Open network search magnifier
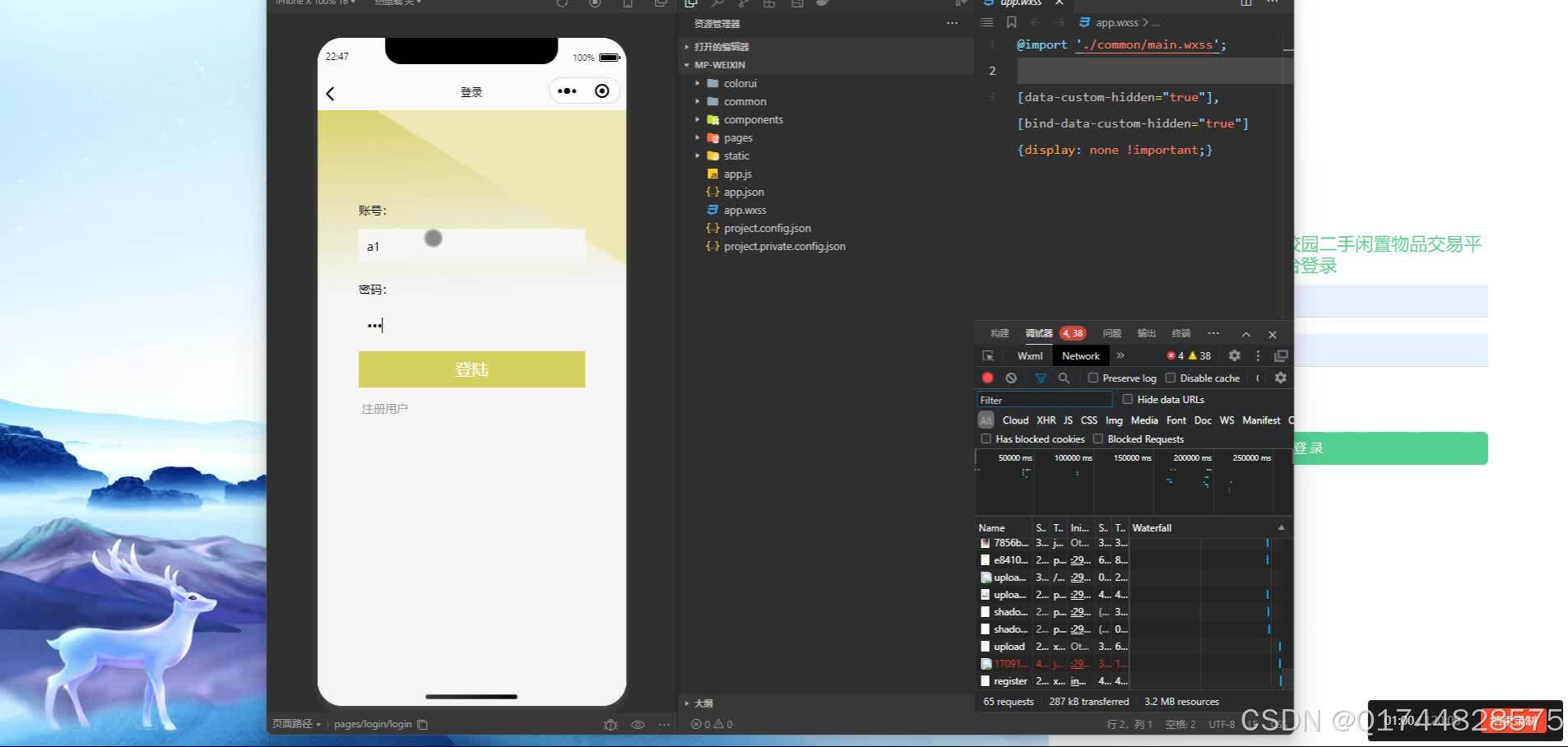 pyautogui.click(x=1064, y=378)
